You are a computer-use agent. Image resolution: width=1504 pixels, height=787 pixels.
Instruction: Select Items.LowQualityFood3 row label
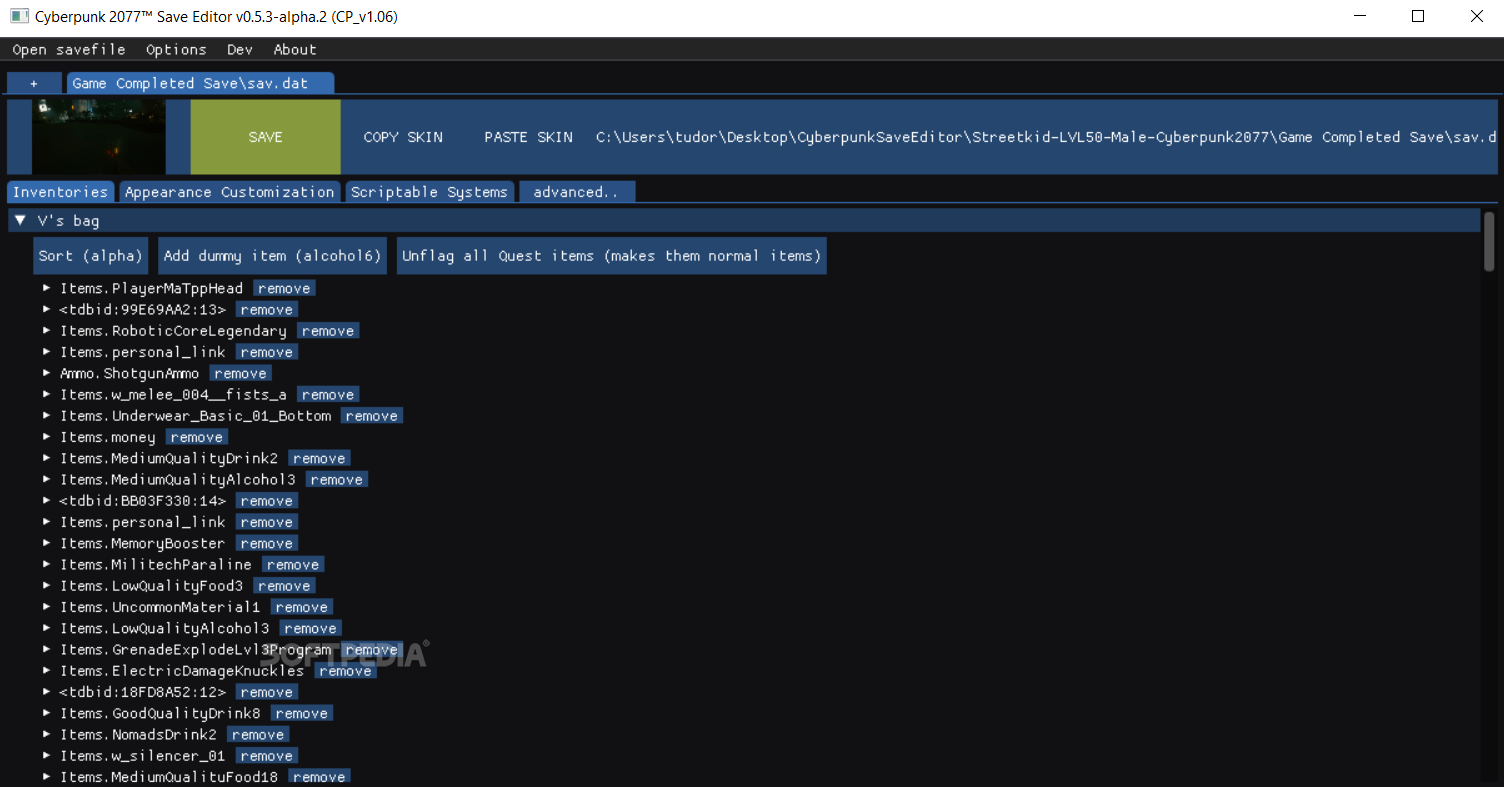152,585
